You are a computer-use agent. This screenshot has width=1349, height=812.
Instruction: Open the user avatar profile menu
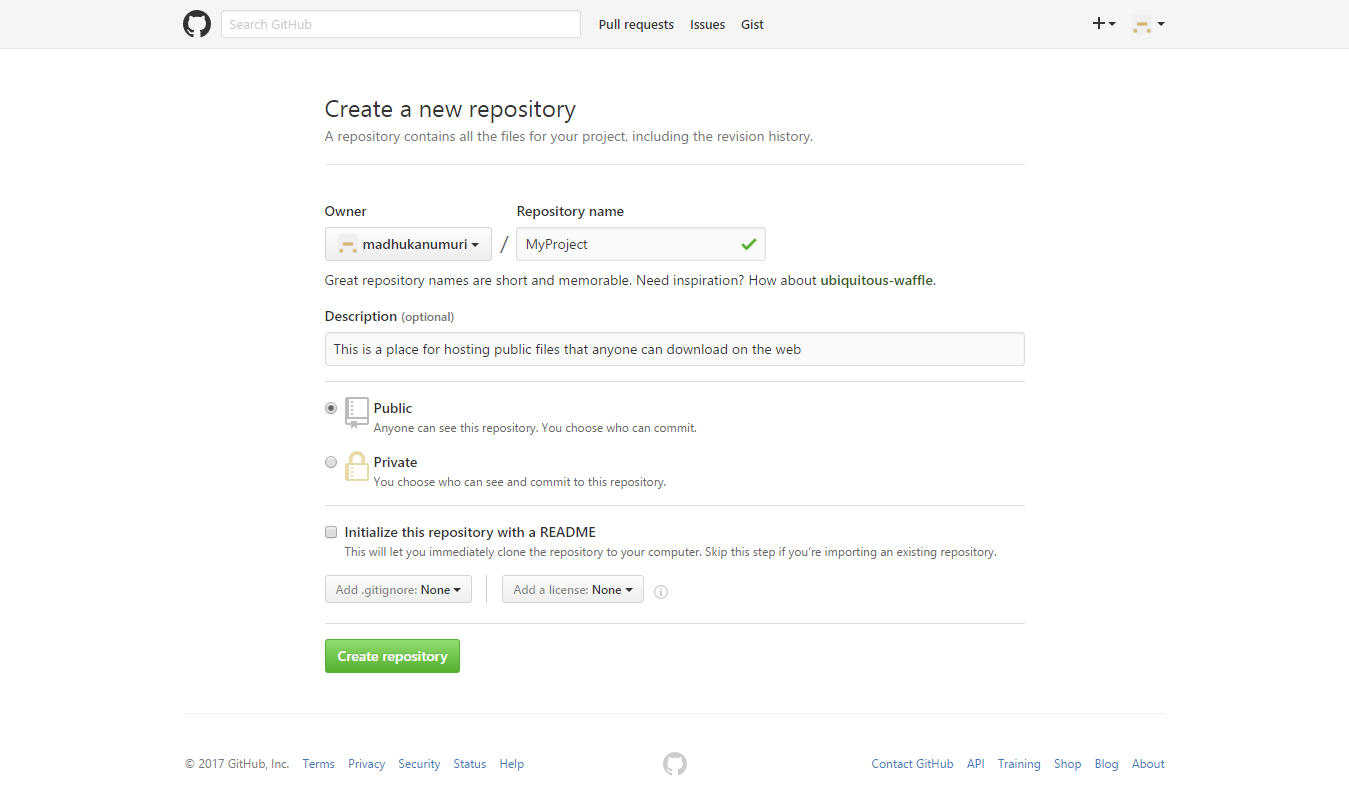pyautogui.click(x=1148, y=24)
